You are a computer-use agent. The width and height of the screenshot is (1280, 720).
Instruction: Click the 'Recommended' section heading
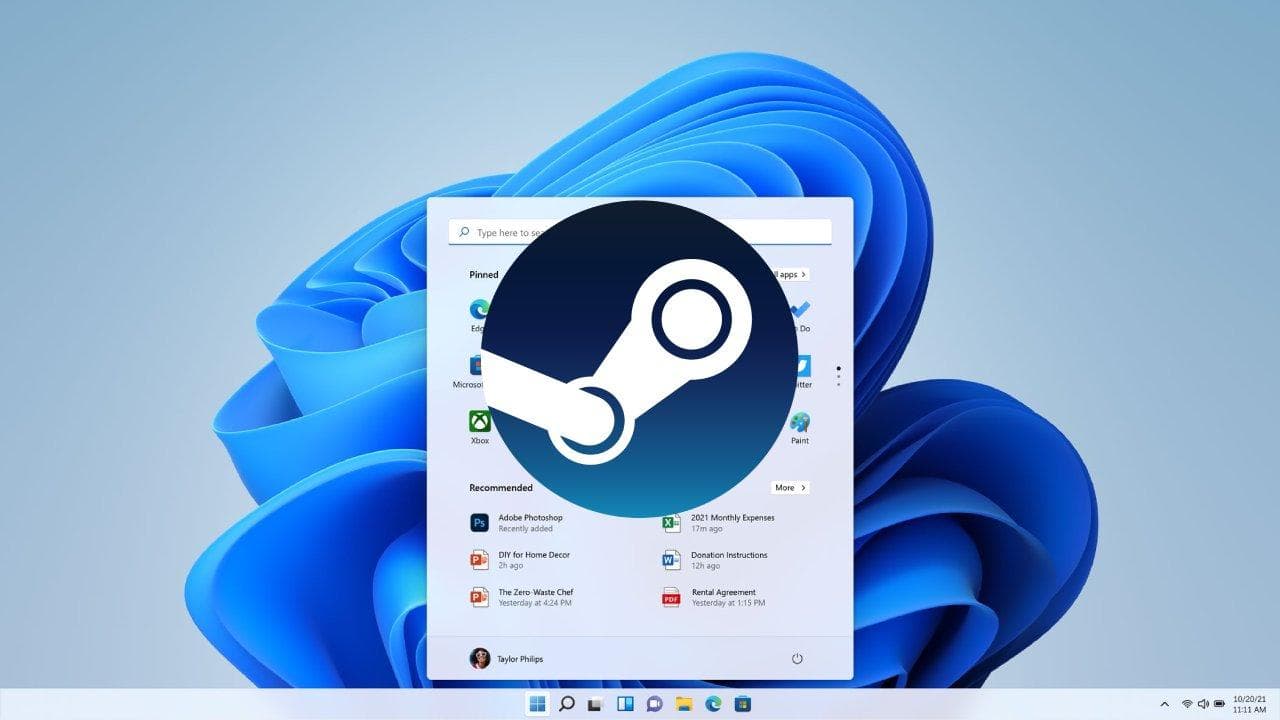pyautogui.click(x=501, y=488)
